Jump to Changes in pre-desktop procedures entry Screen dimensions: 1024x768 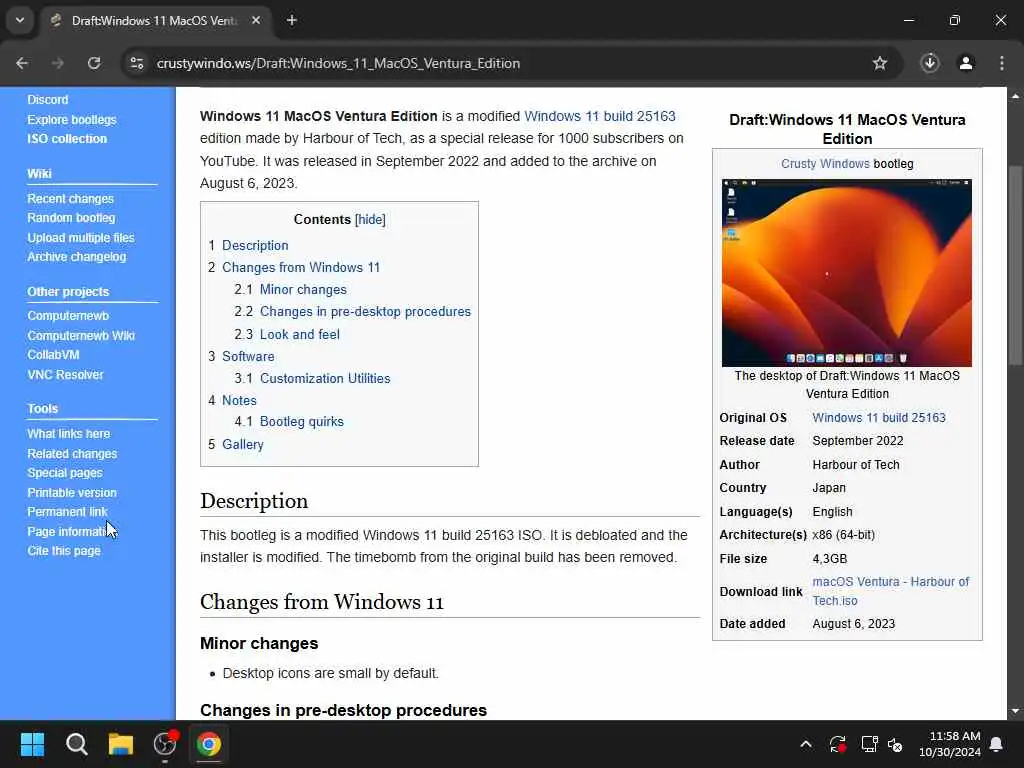pos(365,312)
